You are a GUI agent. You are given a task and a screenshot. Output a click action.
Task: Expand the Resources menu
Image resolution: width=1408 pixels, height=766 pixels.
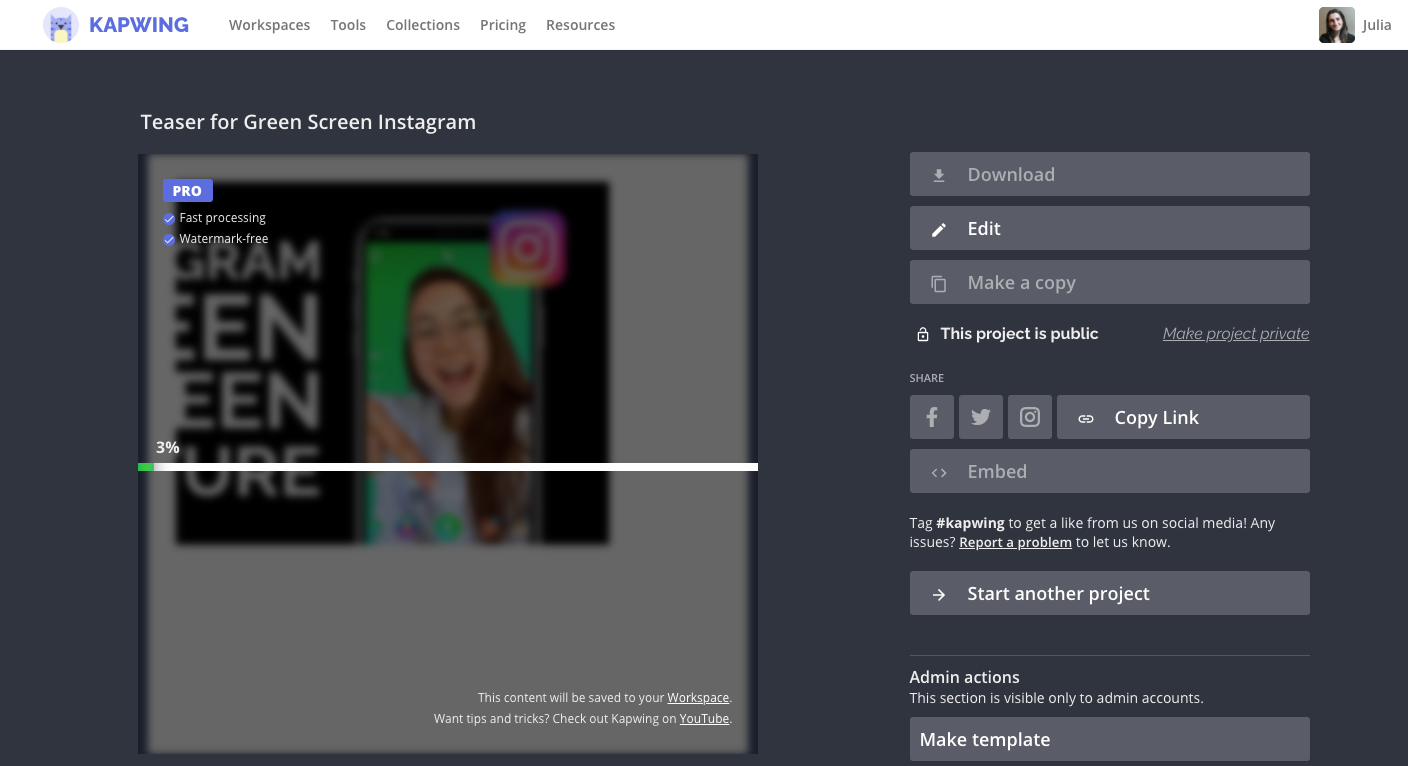click(x=580, y=25)
